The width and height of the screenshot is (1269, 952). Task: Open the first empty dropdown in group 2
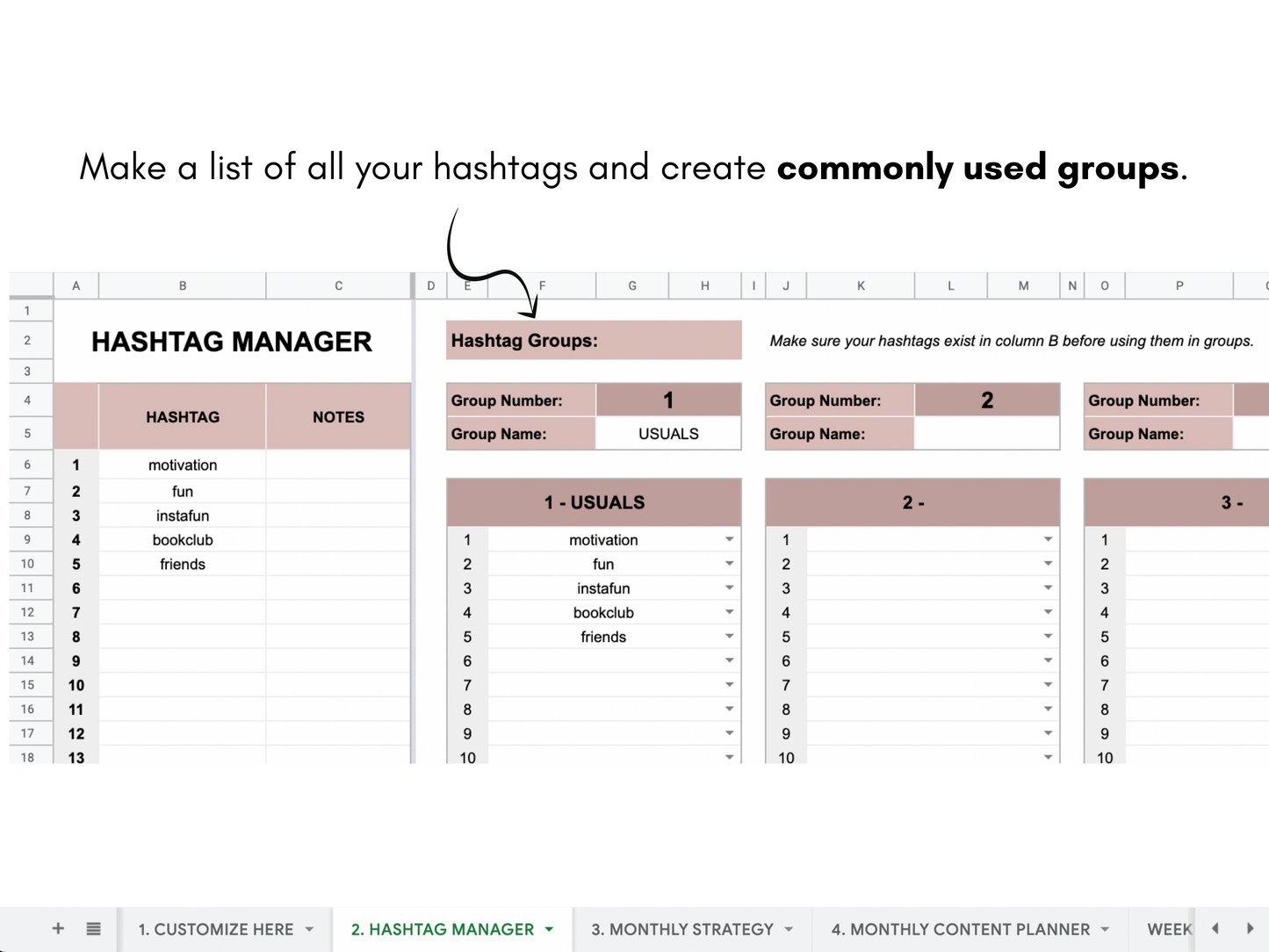pyautogui.click(x=1048, y=539)
